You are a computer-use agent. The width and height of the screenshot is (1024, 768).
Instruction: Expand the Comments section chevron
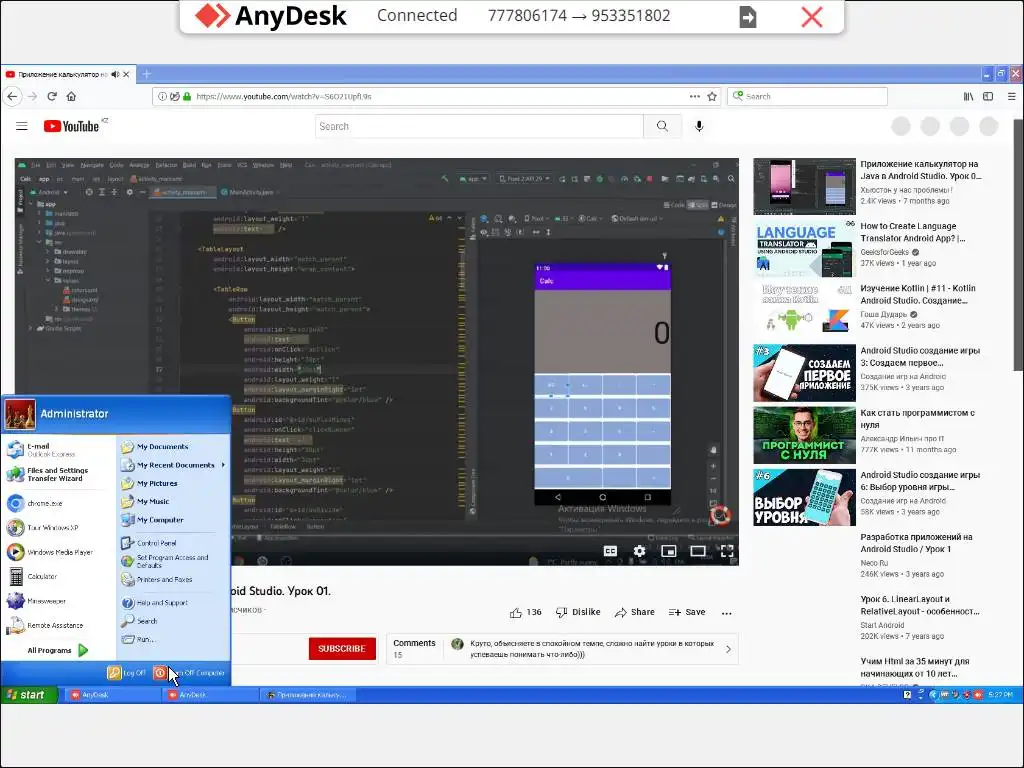[x=728, y=649]
